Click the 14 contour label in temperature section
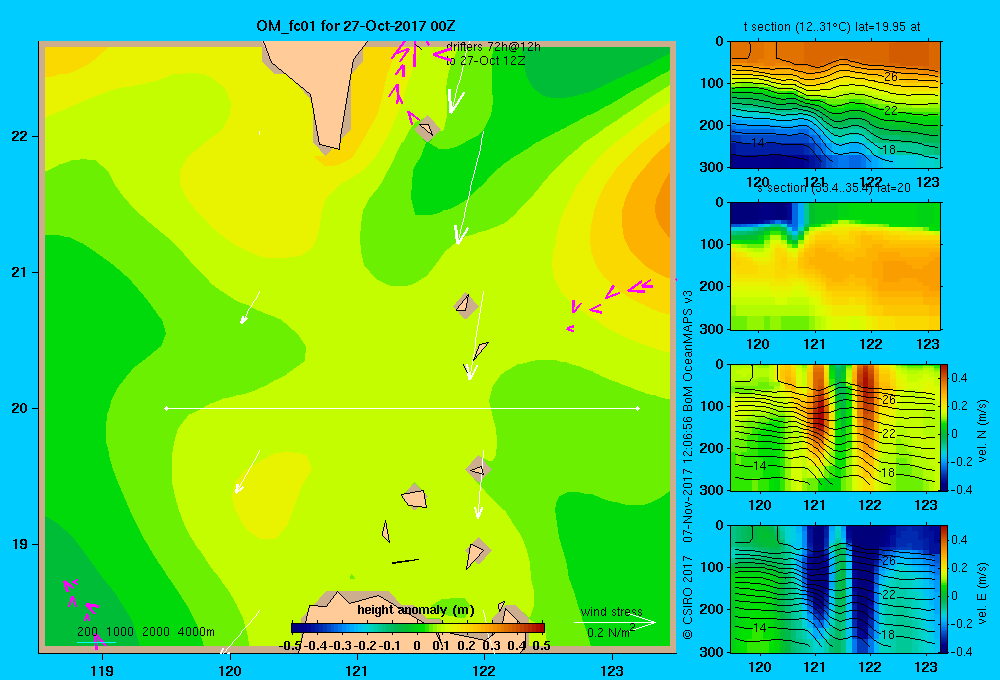 coord(757,142)
